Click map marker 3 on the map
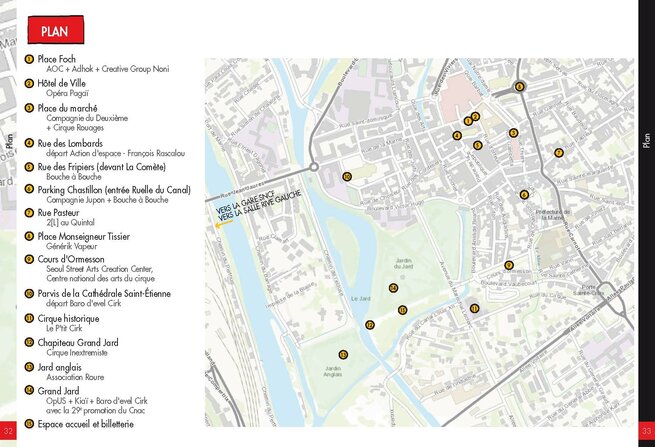 [x=513, y=133]
